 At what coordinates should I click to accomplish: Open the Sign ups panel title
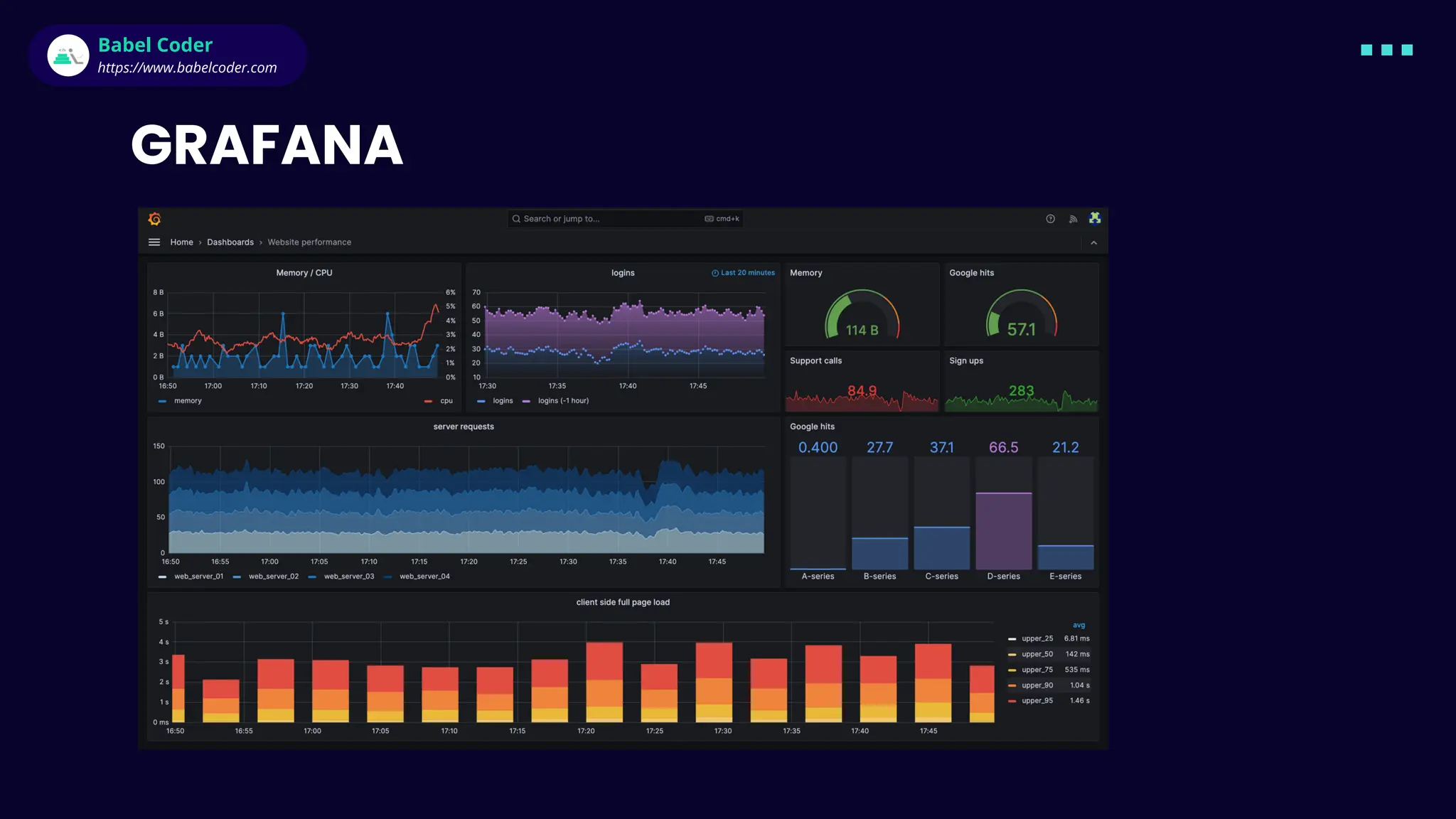(x=966, y=361)
